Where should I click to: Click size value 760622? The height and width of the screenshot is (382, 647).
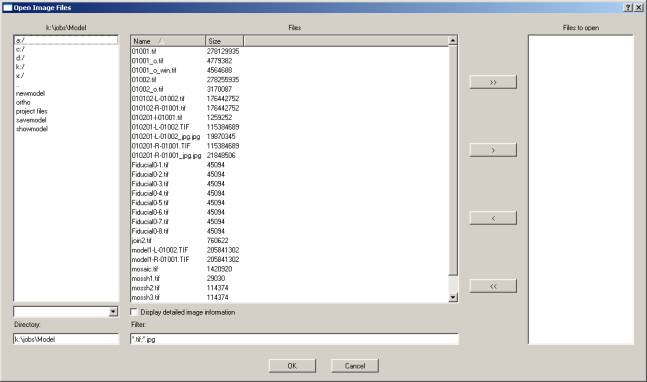[217, 241]
